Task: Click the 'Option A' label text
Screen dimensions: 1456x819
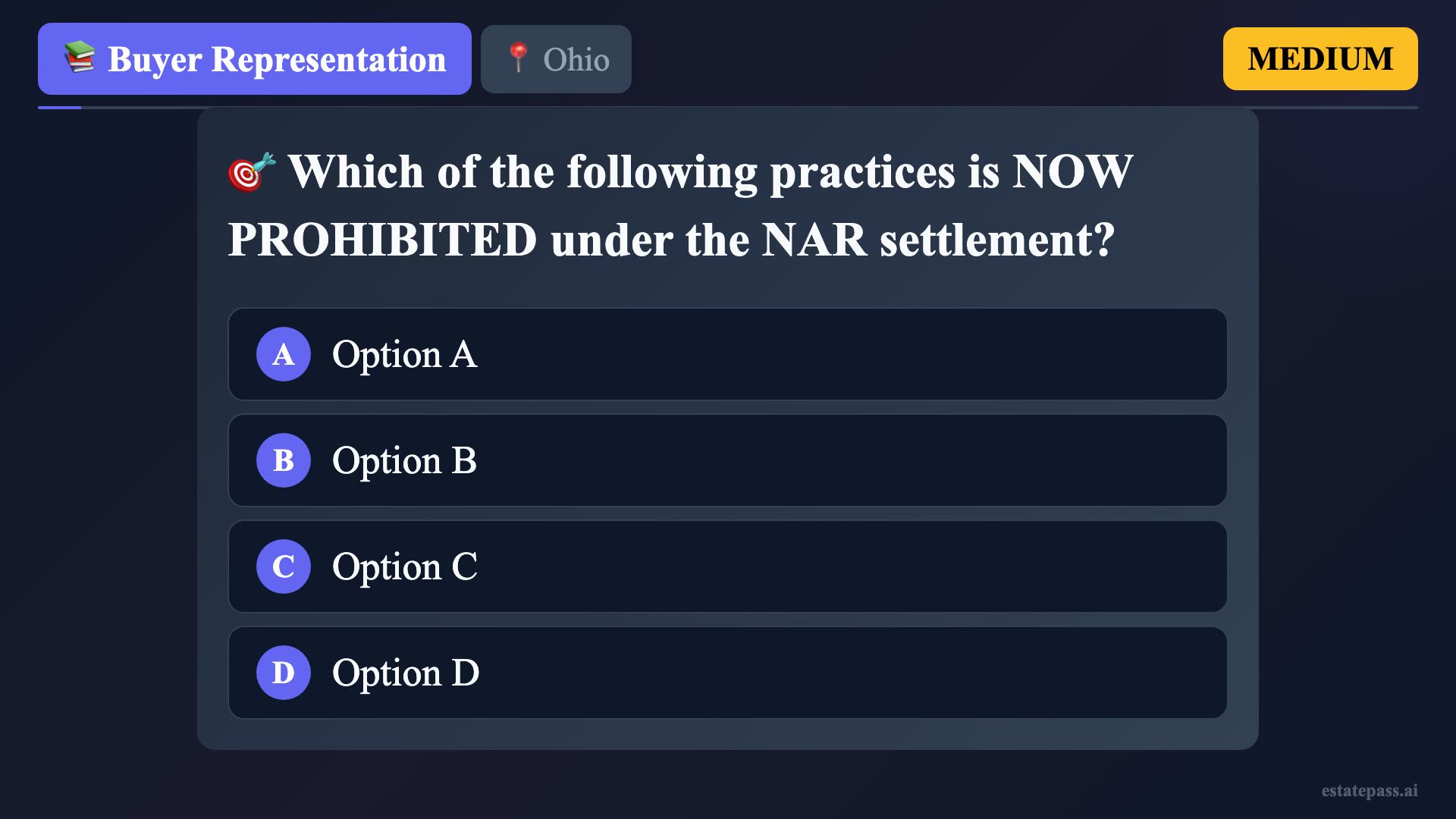Action: (x=405, y=354)
